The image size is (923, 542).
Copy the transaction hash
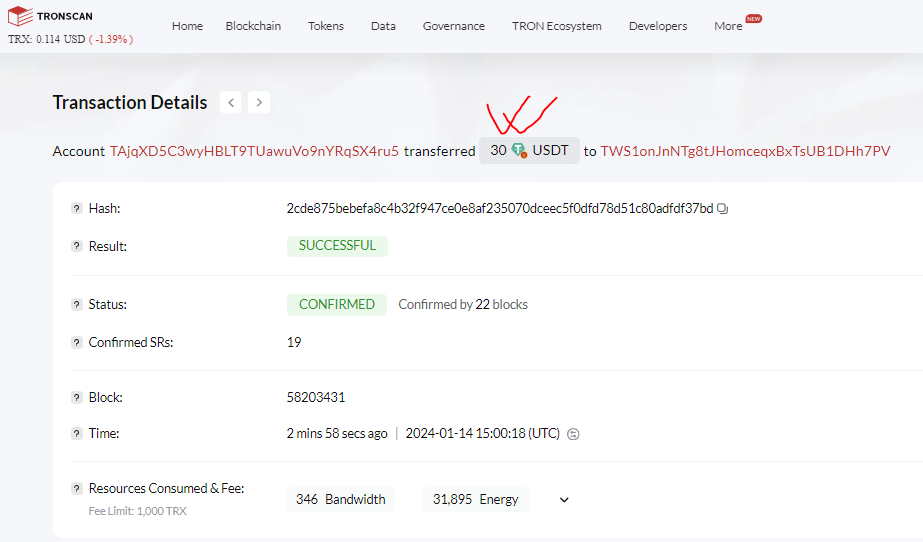click(723, 208)
